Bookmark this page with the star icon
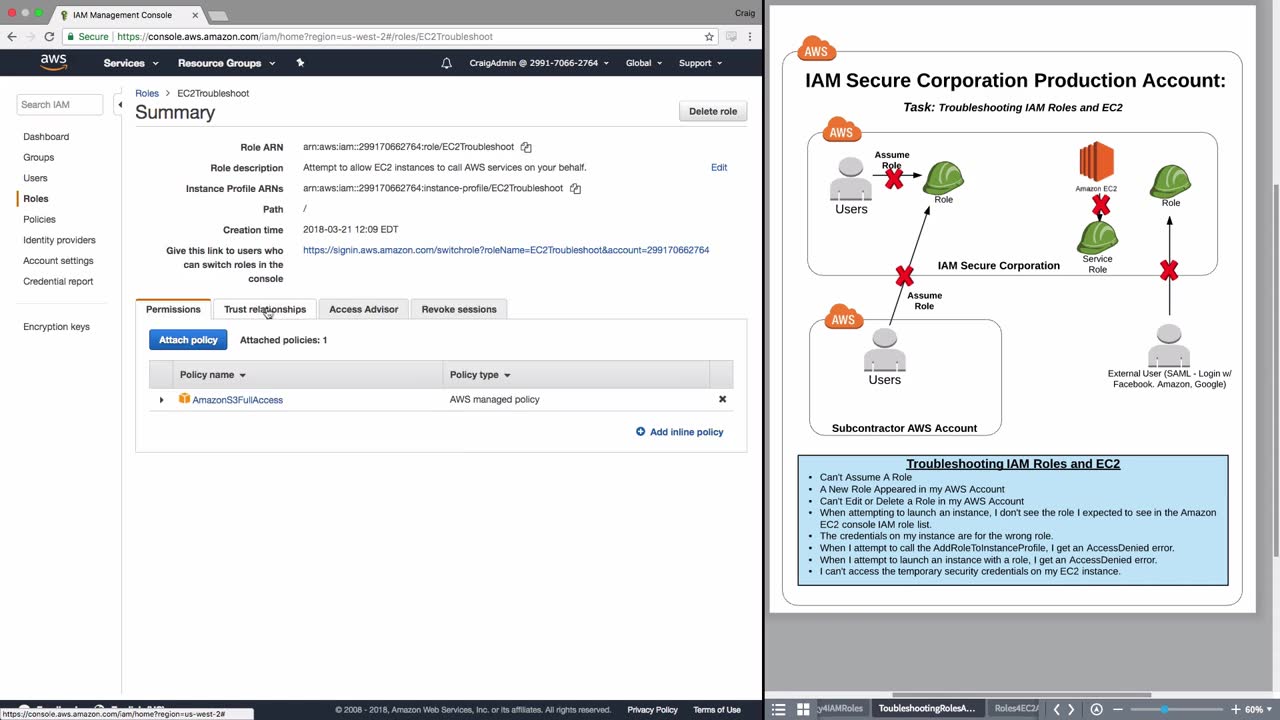Viewport: 1280px width, 720px height. pos(709,36)
